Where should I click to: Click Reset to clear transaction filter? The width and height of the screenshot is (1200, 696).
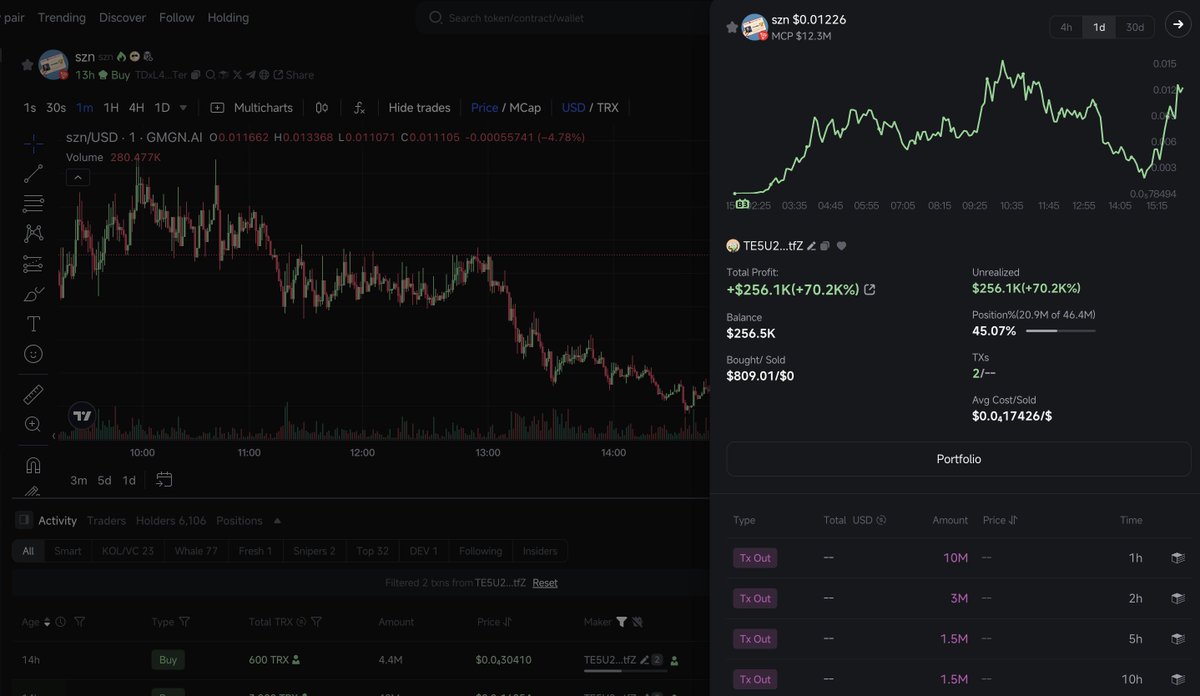tap(544, 582)
